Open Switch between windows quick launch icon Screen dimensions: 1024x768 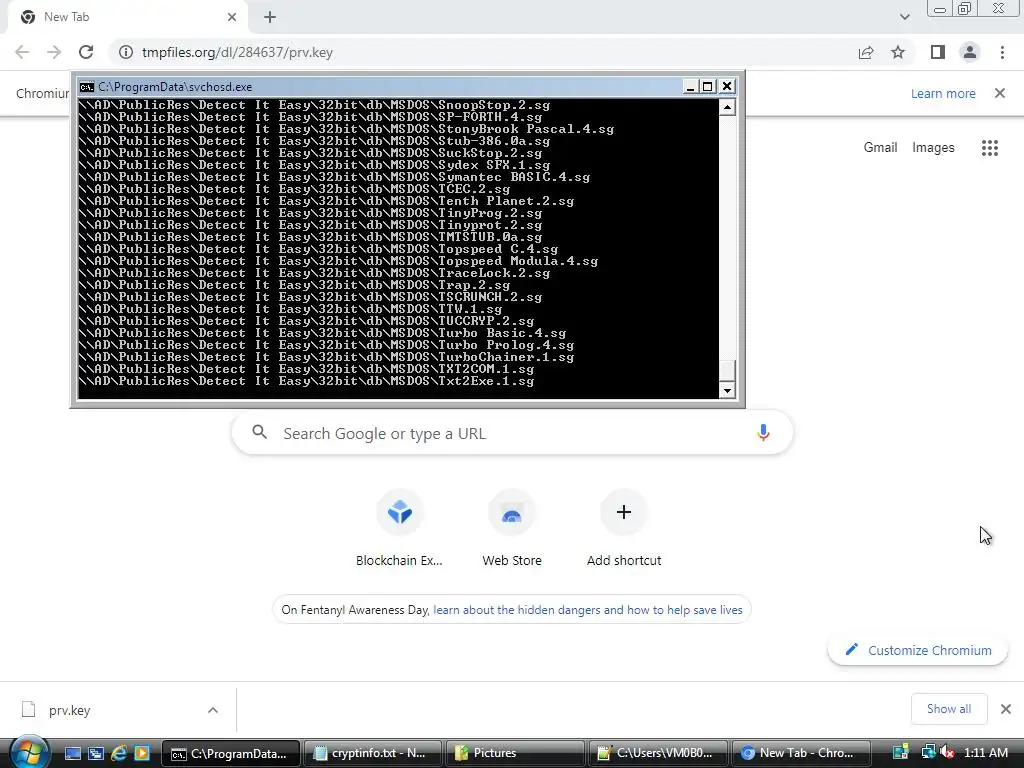pyautogui.click(x=95, y=753)
